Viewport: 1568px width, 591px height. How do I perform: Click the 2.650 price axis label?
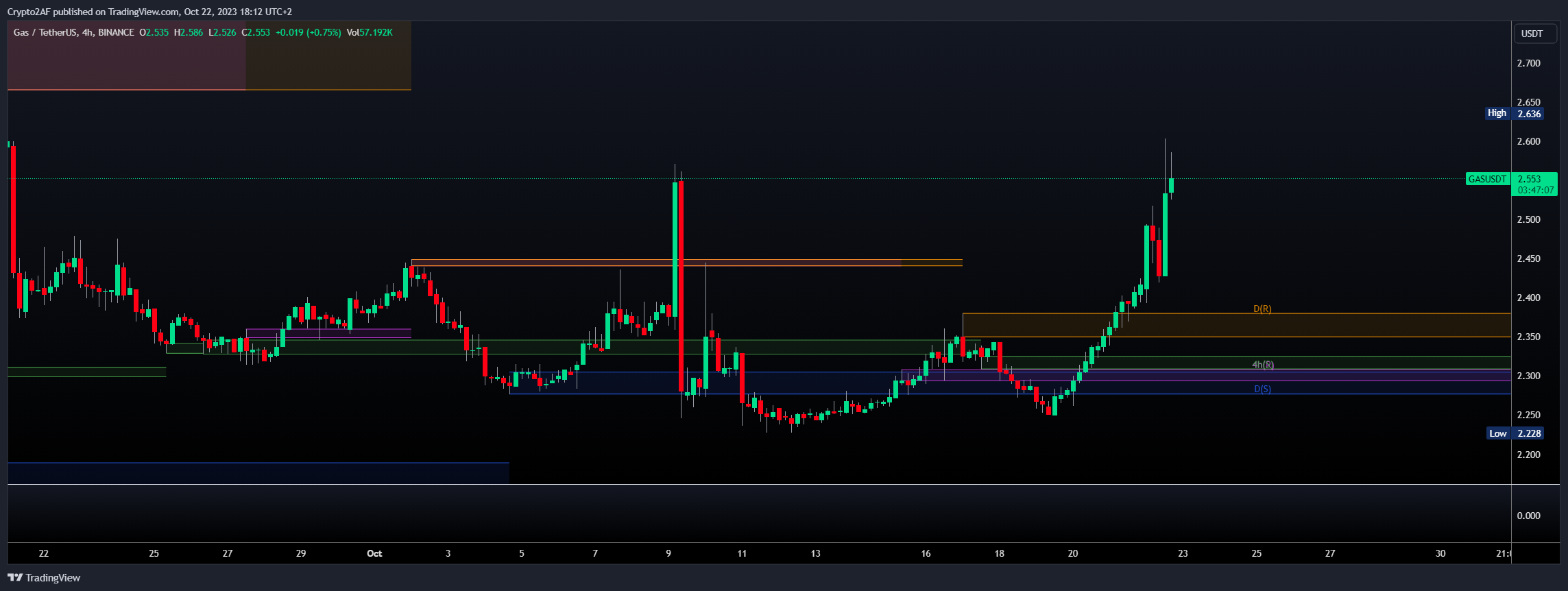[x=1529, y=102]
